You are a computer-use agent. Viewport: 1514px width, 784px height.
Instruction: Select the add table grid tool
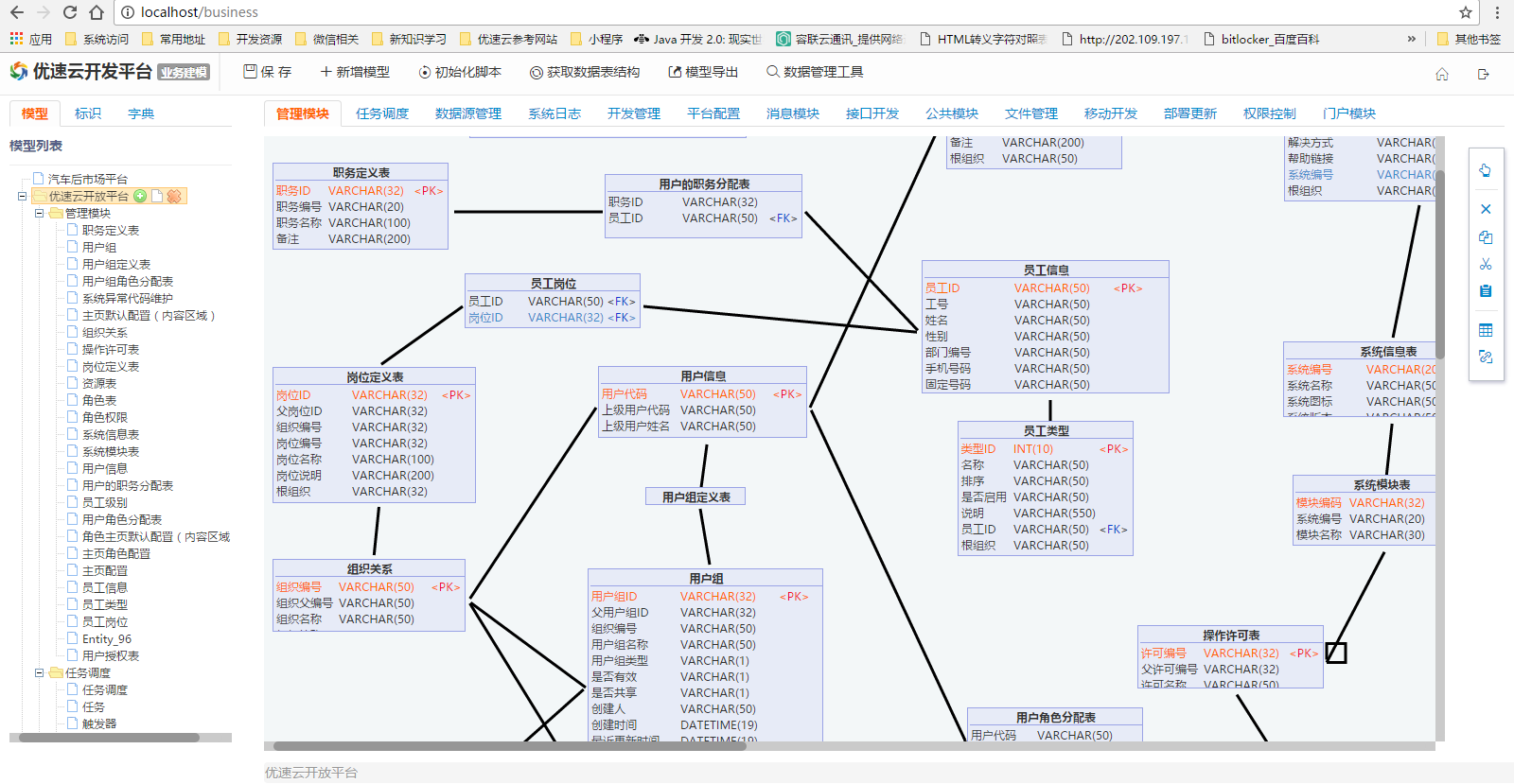coord(1486,330)
